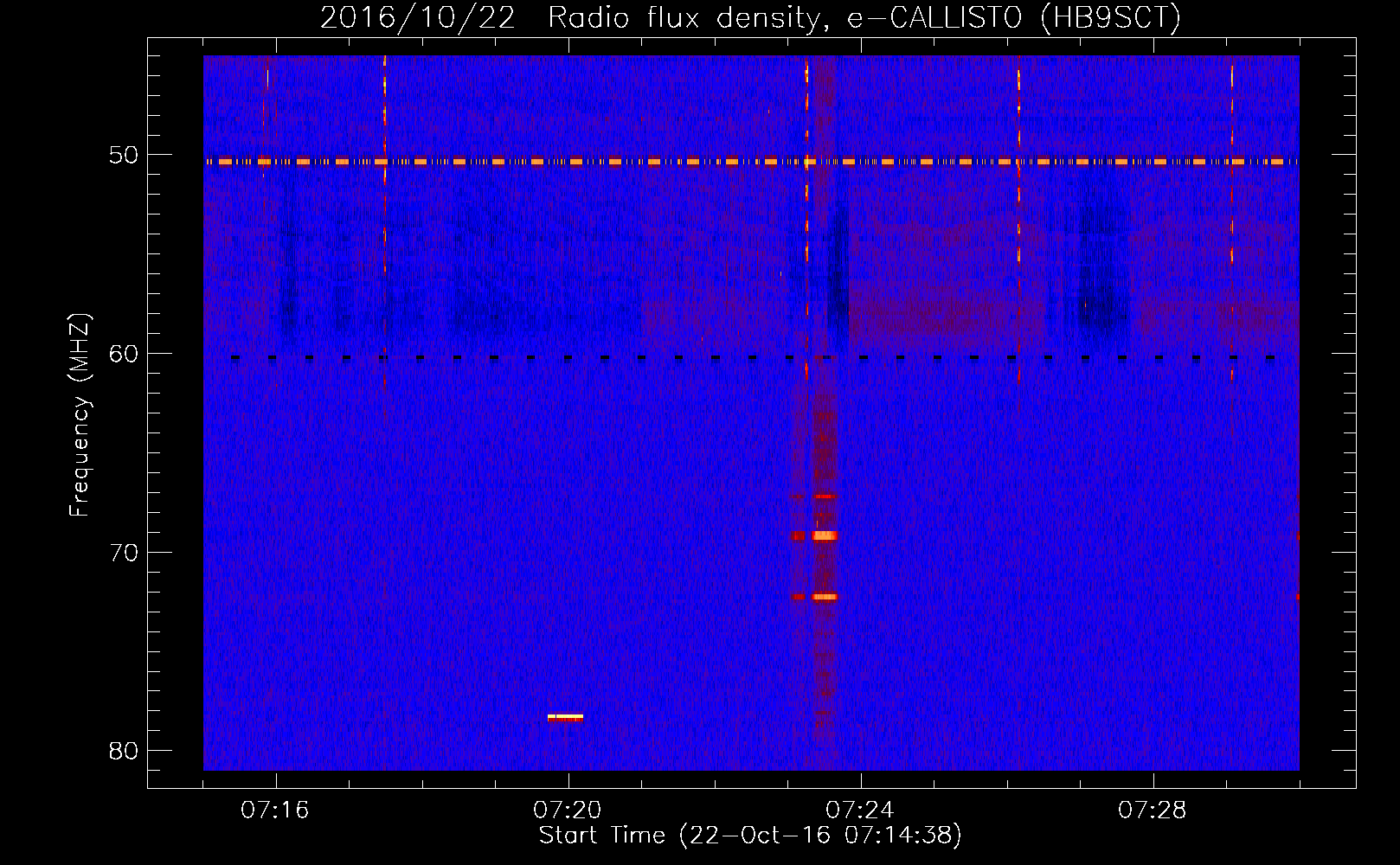
Task: Click the 60 frequency tick label
Action: tap(124, 354)
